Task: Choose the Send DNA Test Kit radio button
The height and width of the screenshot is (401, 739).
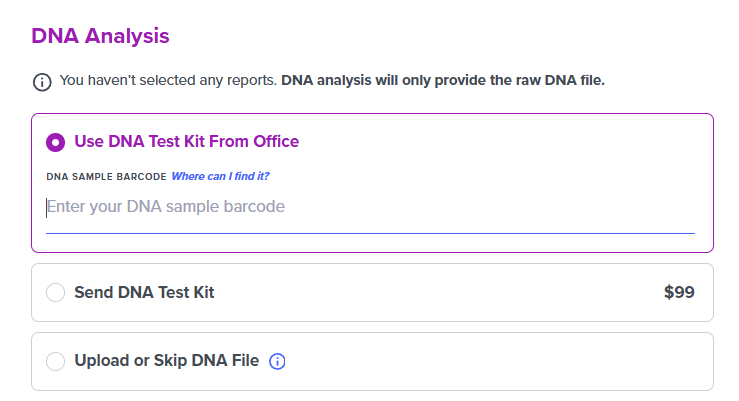Action: 56,293
